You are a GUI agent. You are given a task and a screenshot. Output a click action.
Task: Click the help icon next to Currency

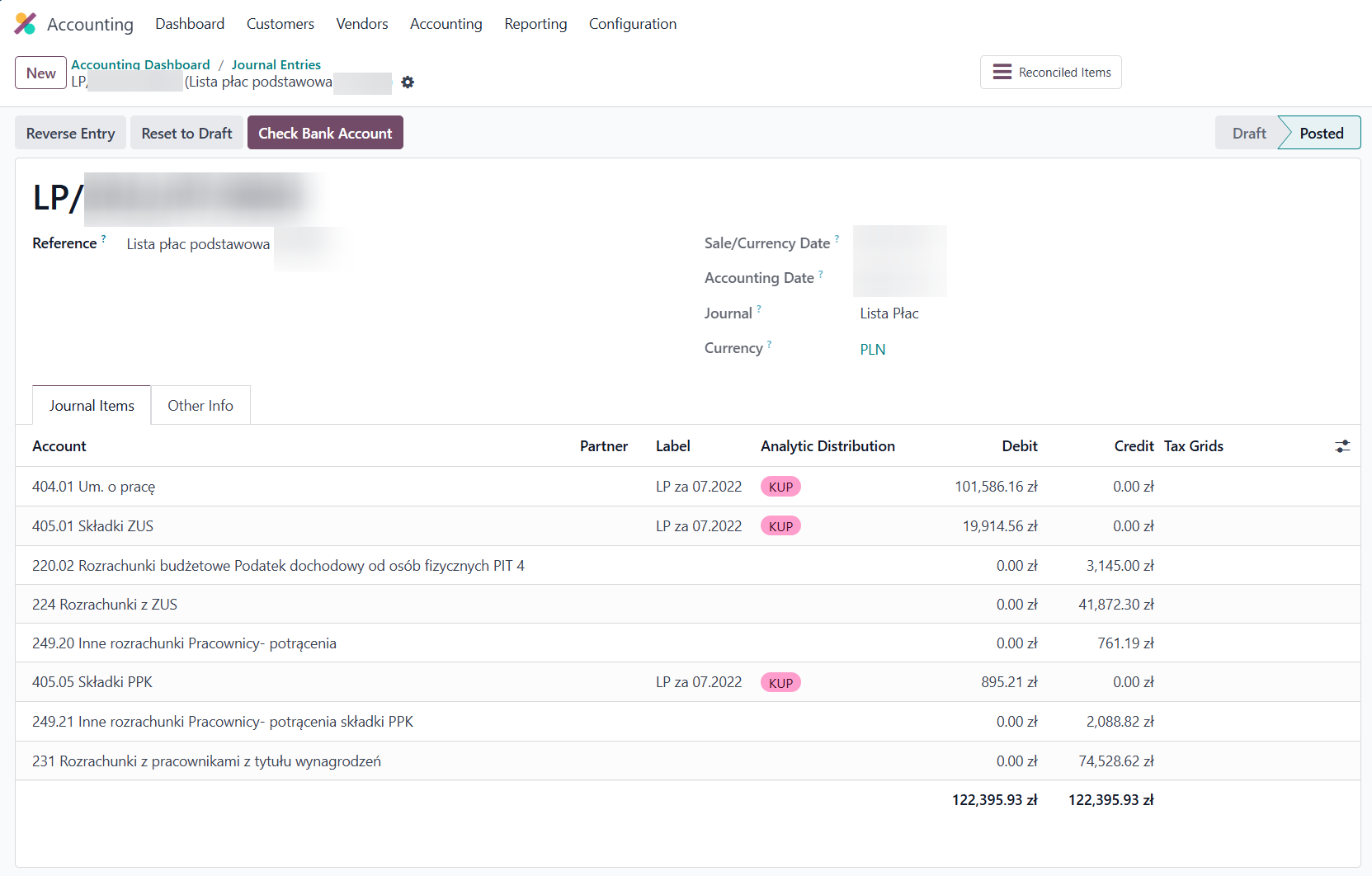coord(770,344)
